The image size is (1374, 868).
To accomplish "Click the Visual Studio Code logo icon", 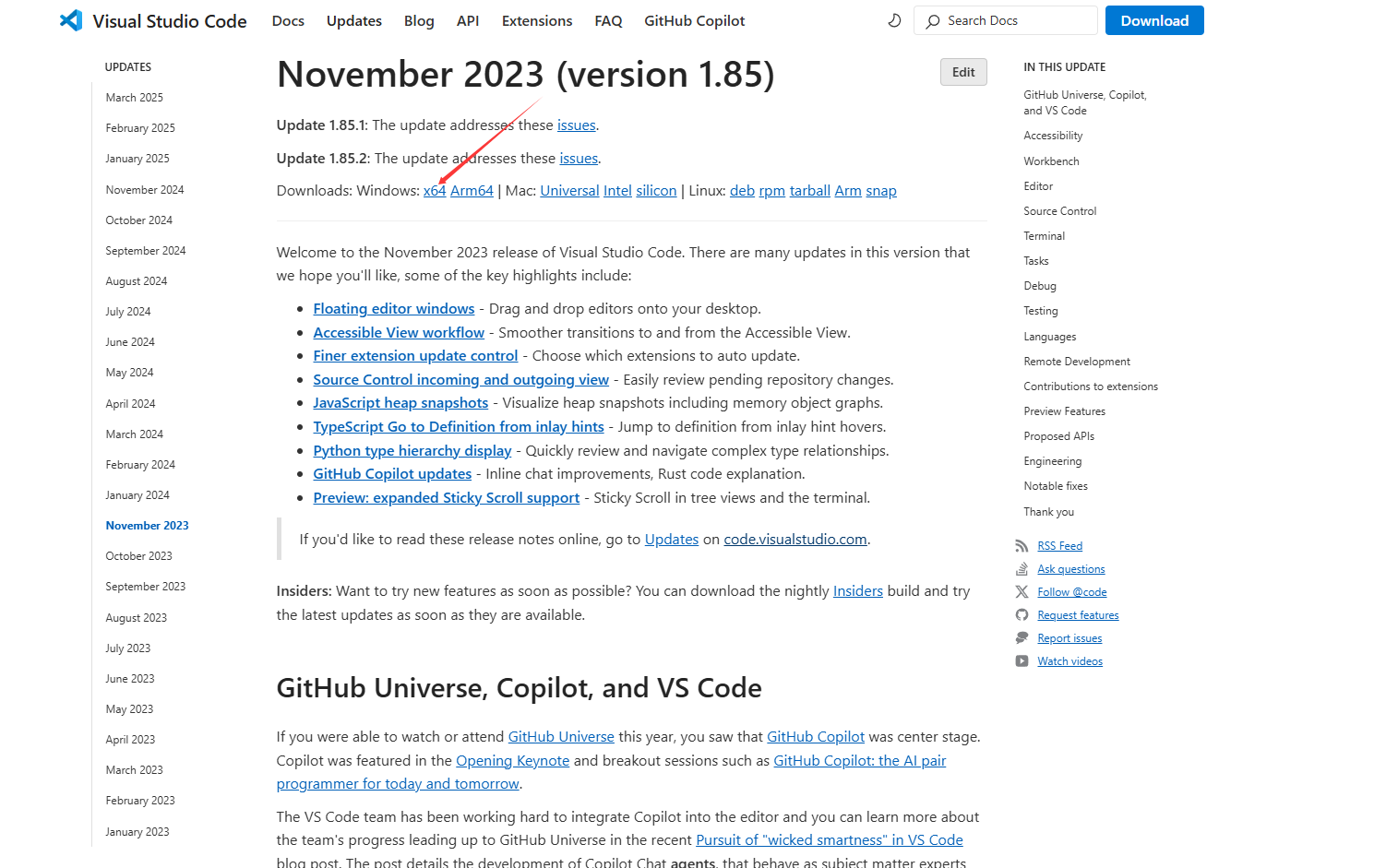I will coord(71,20).
